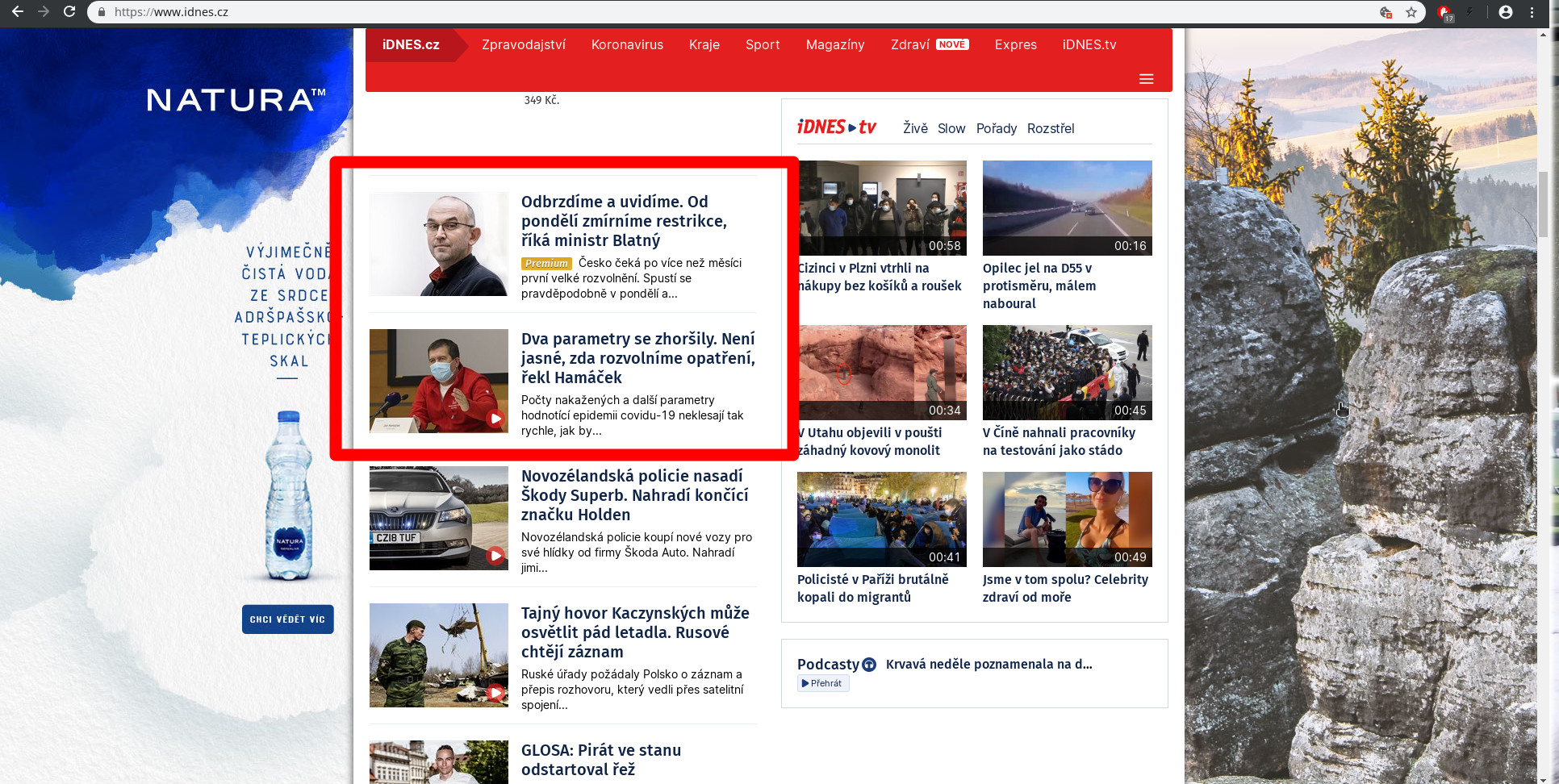Click the vertical page scrollbar thumb
The width and height of the screenshot is (1559, 784).
click(1544, 206)
